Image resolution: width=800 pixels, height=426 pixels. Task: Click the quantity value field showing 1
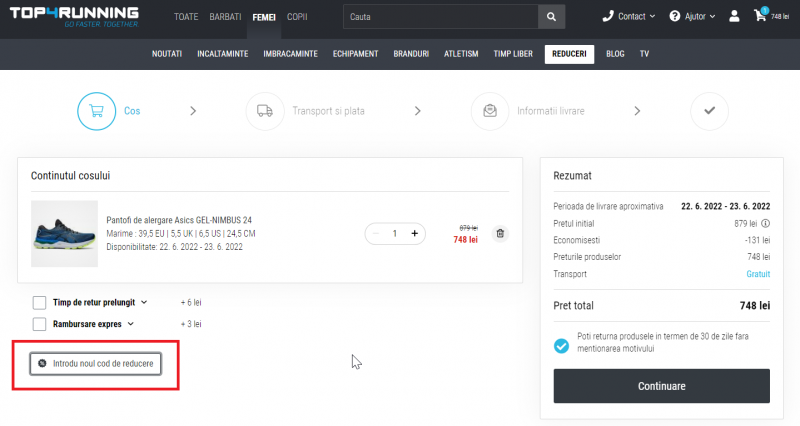coord(394,233)
